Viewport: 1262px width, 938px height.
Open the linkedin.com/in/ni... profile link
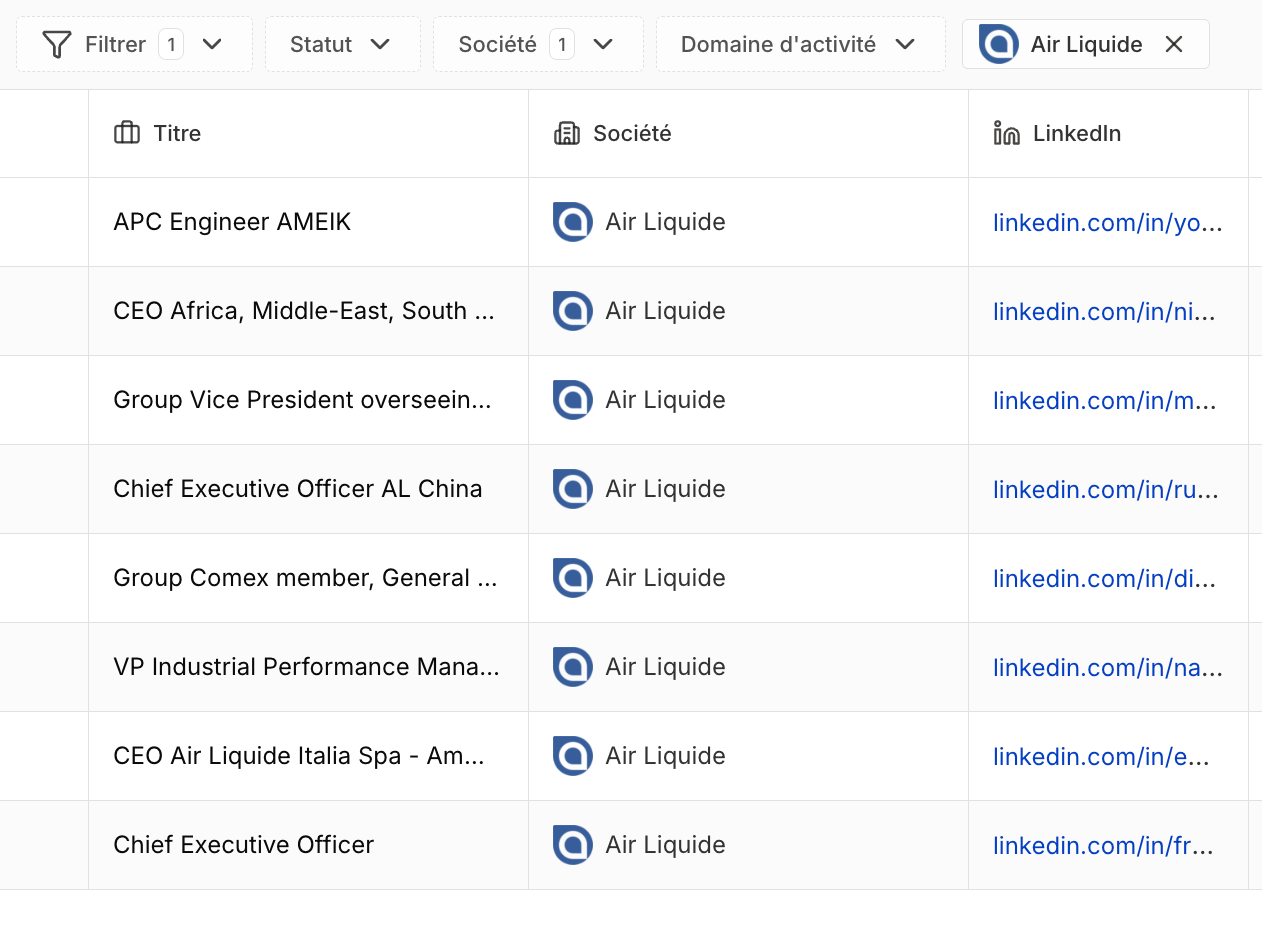(1104, 311)
